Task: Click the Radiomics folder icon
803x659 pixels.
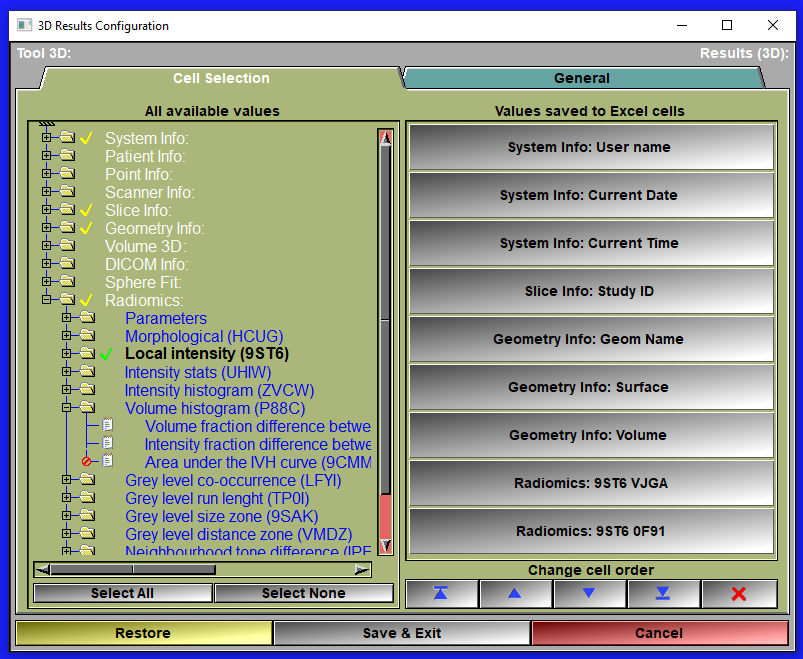Action: [67, 299]
